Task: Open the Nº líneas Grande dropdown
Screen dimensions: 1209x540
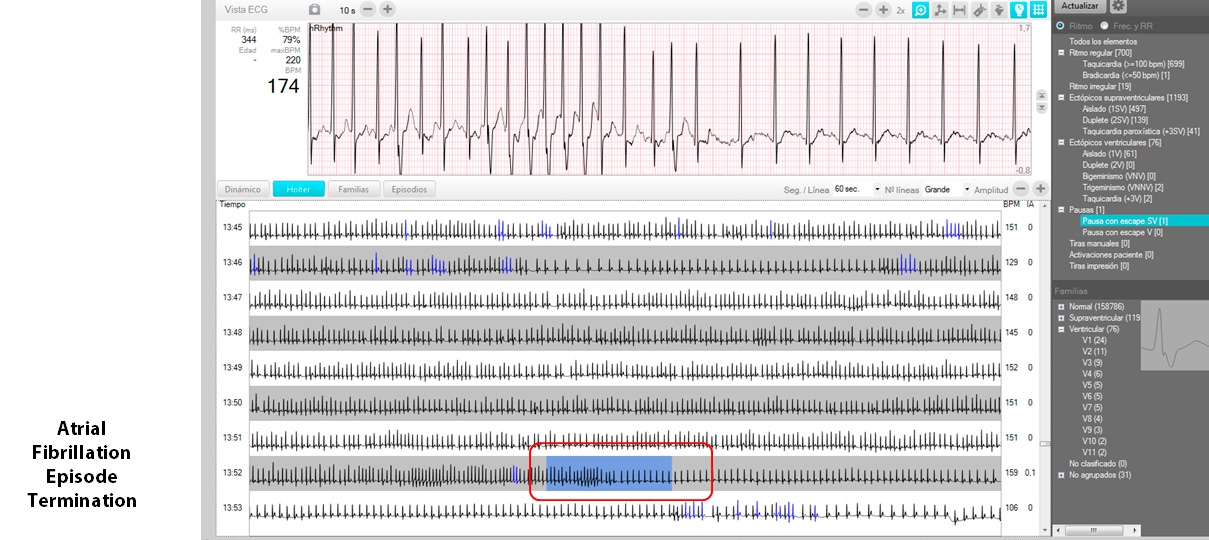Action: pos(967,189)
